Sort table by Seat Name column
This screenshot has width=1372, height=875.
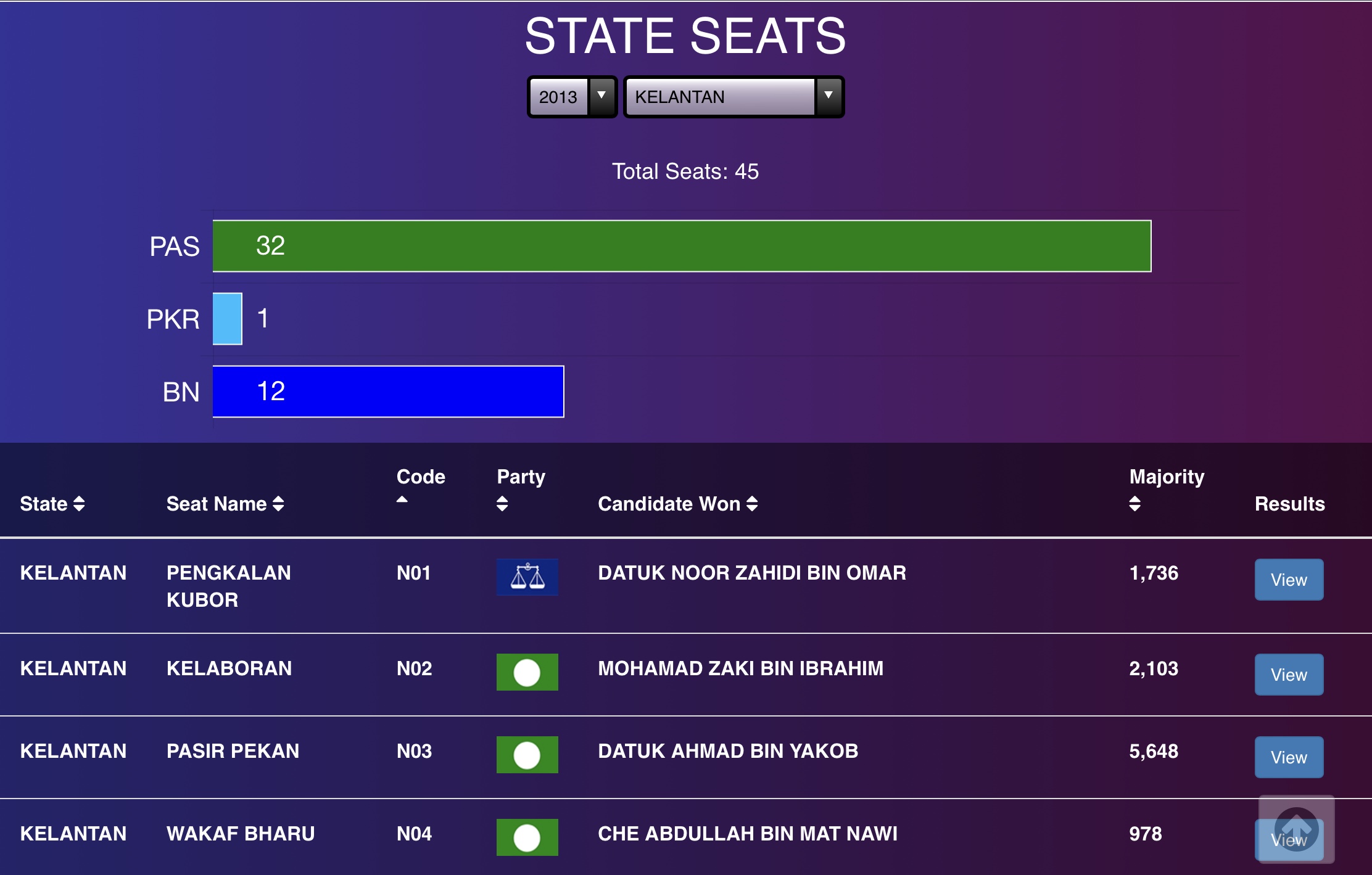tap(225, 504)
